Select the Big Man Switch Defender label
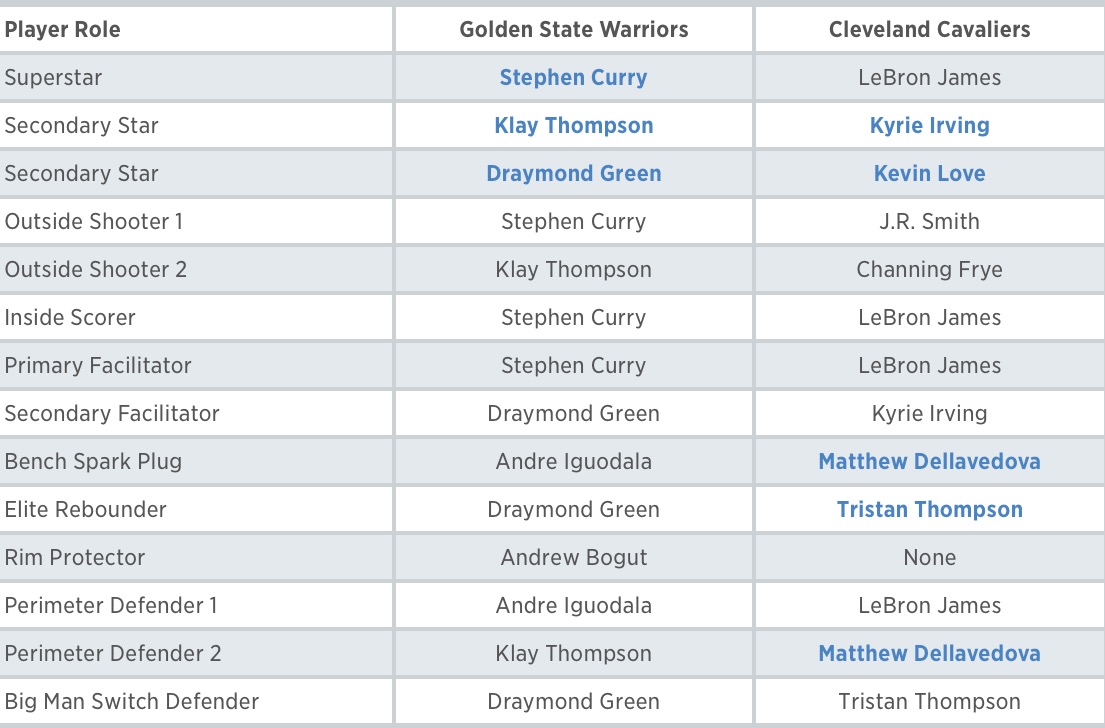 click(x=132, y=702)
